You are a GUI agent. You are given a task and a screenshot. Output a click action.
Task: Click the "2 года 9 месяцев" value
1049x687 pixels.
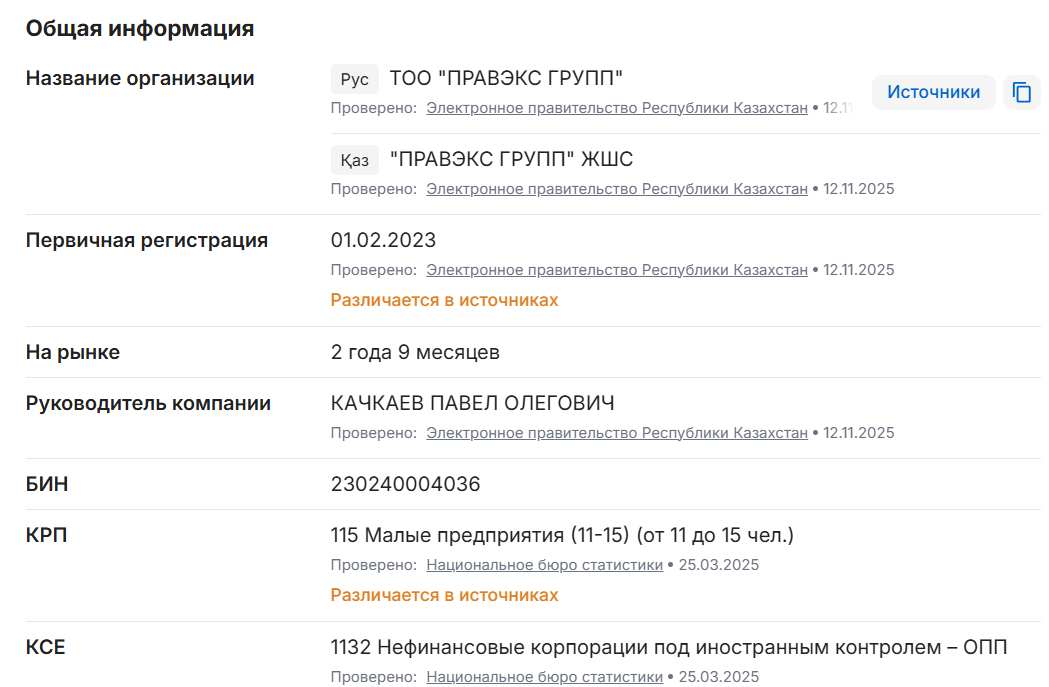pyautogui.click(x=415, y=353)
